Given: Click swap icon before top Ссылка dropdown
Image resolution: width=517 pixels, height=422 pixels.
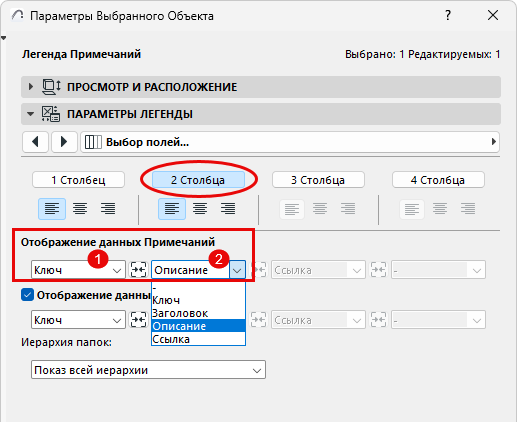Looking at the screenshot, I should coord(259,270).
